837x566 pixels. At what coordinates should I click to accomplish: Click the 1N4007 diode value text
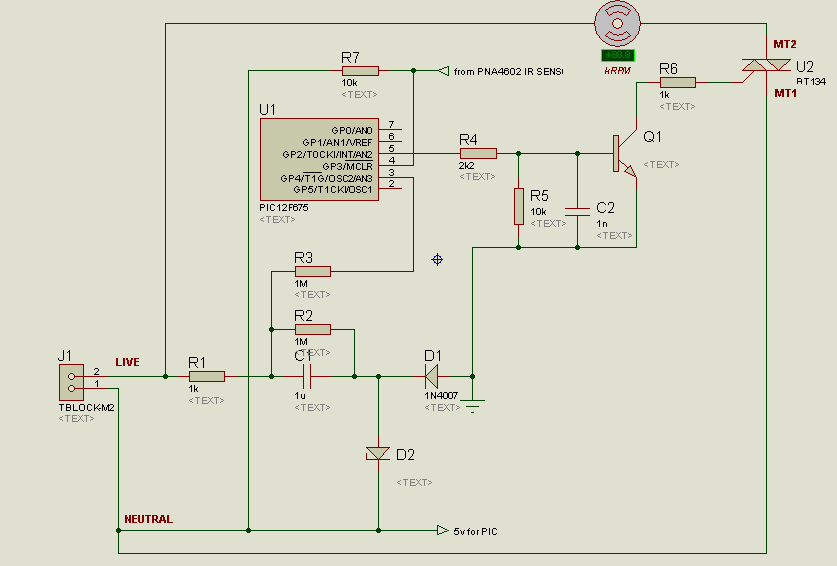tap(441, 396)
